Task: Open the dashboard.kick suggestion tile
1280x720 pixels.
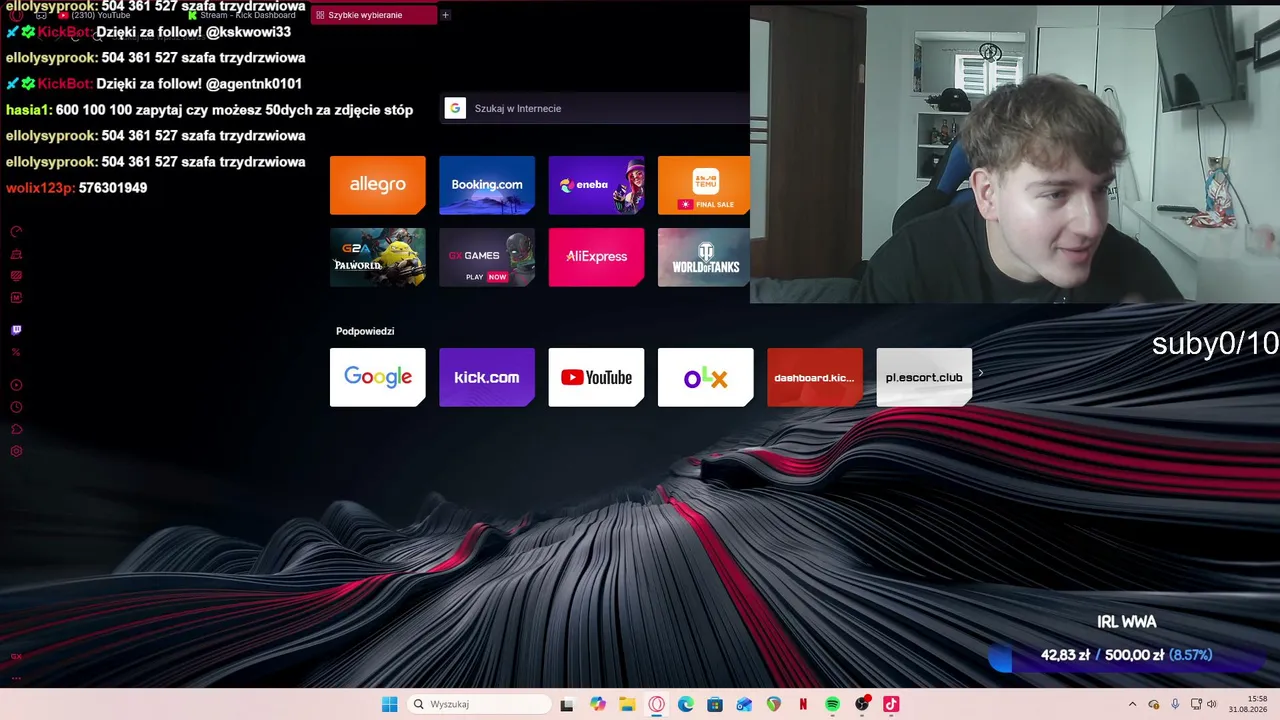Action: pyautogui.click(x=815, y=377)
